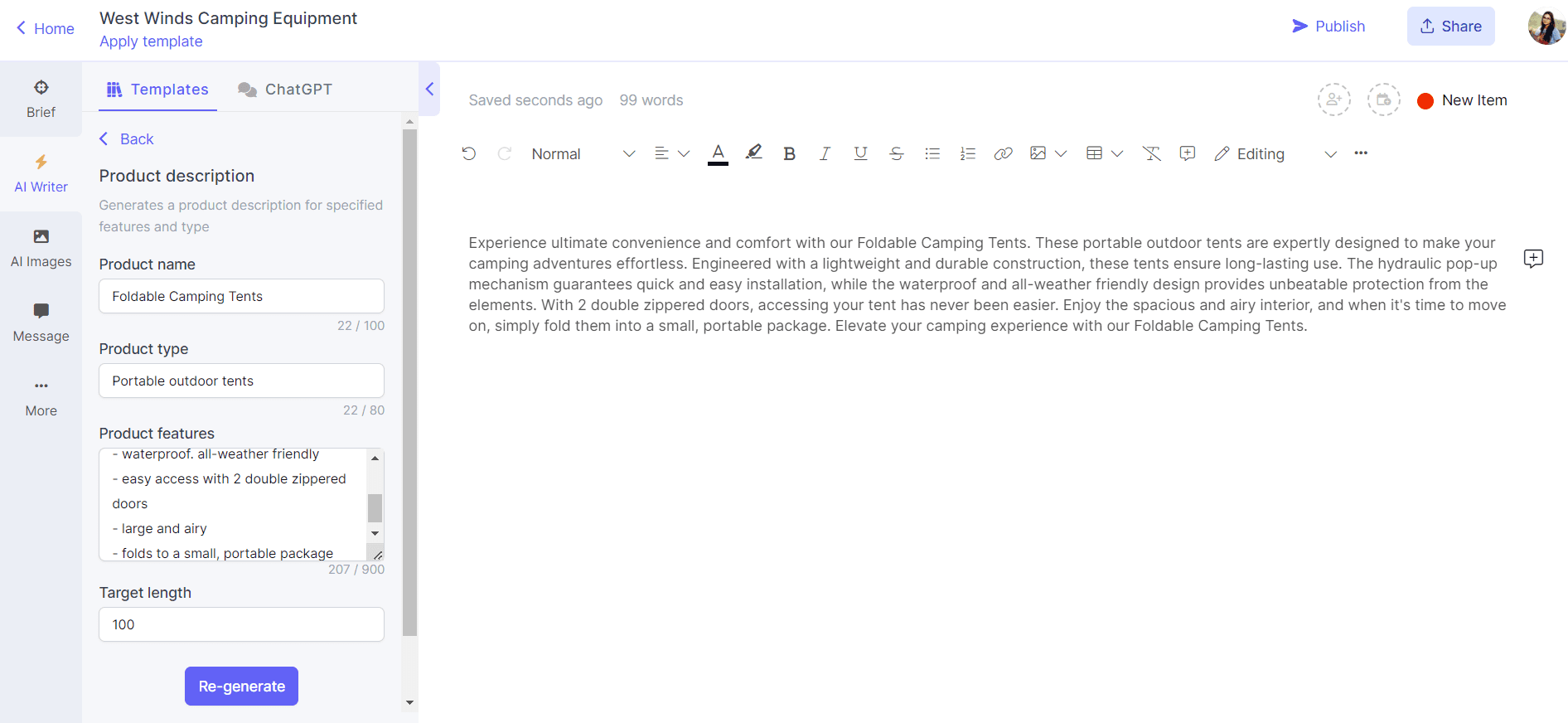
Task: Open the more options ellipsis in the toolbar
Action: (x=1361, y=153)
